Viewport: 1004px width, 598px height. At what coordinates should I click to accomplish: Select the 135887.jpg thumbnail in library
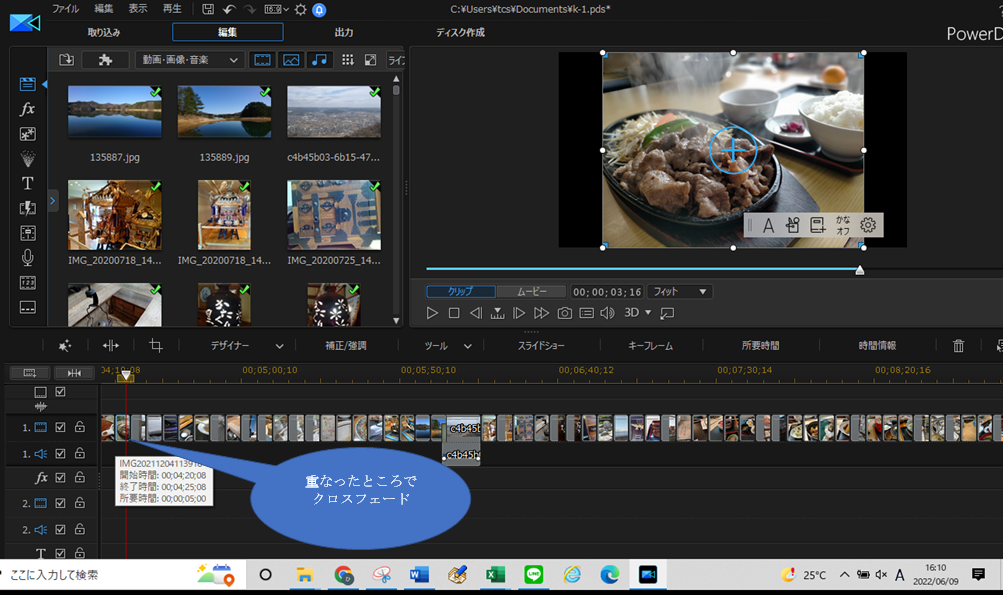tap(114, 112)
